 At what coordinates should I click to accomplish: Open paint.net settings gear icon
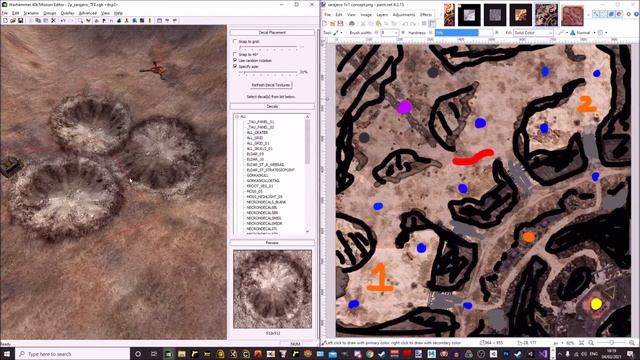[x=629, y=14]
